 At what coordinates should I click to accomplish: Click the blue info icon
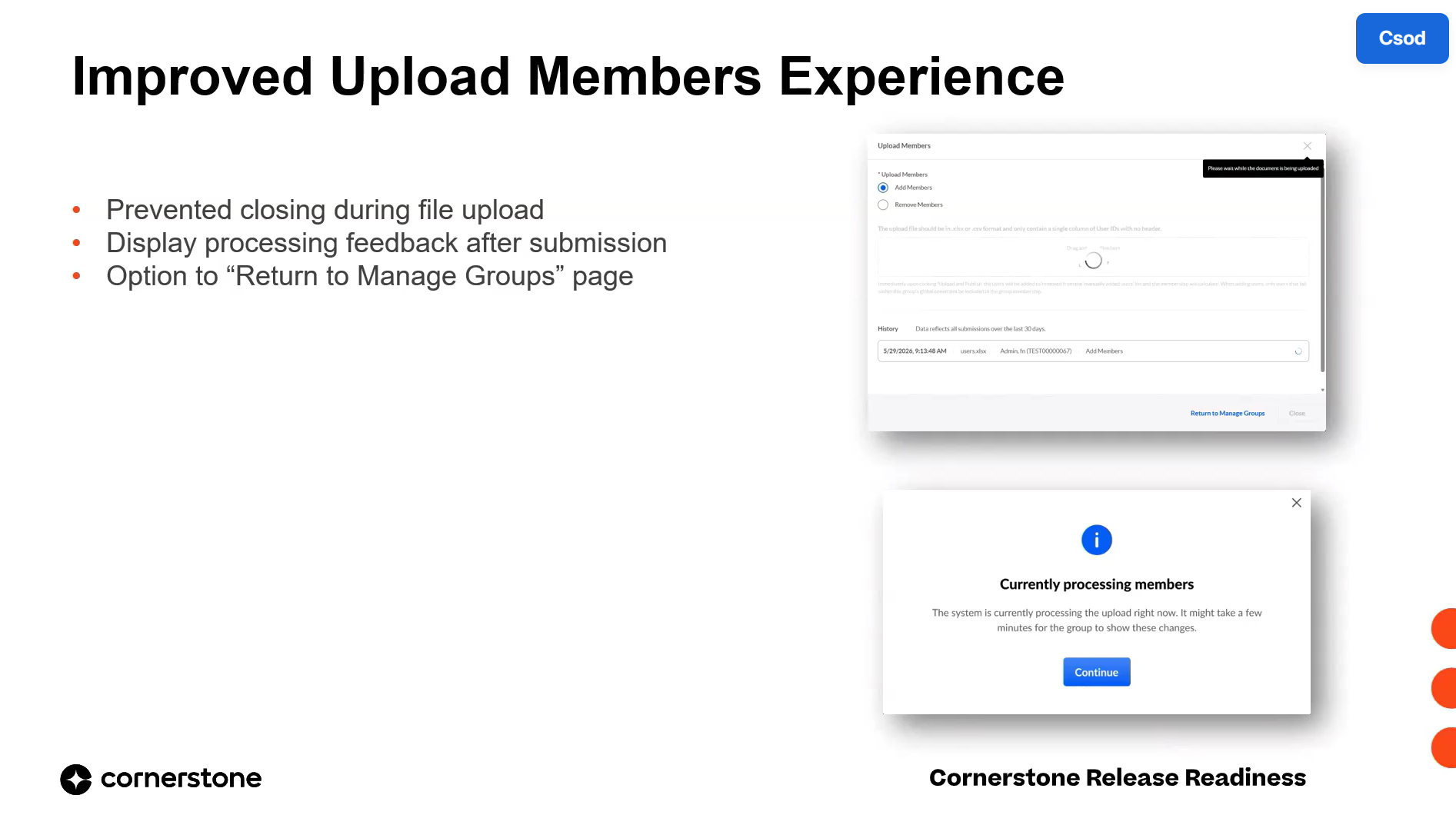click(x=1096, y=541)
